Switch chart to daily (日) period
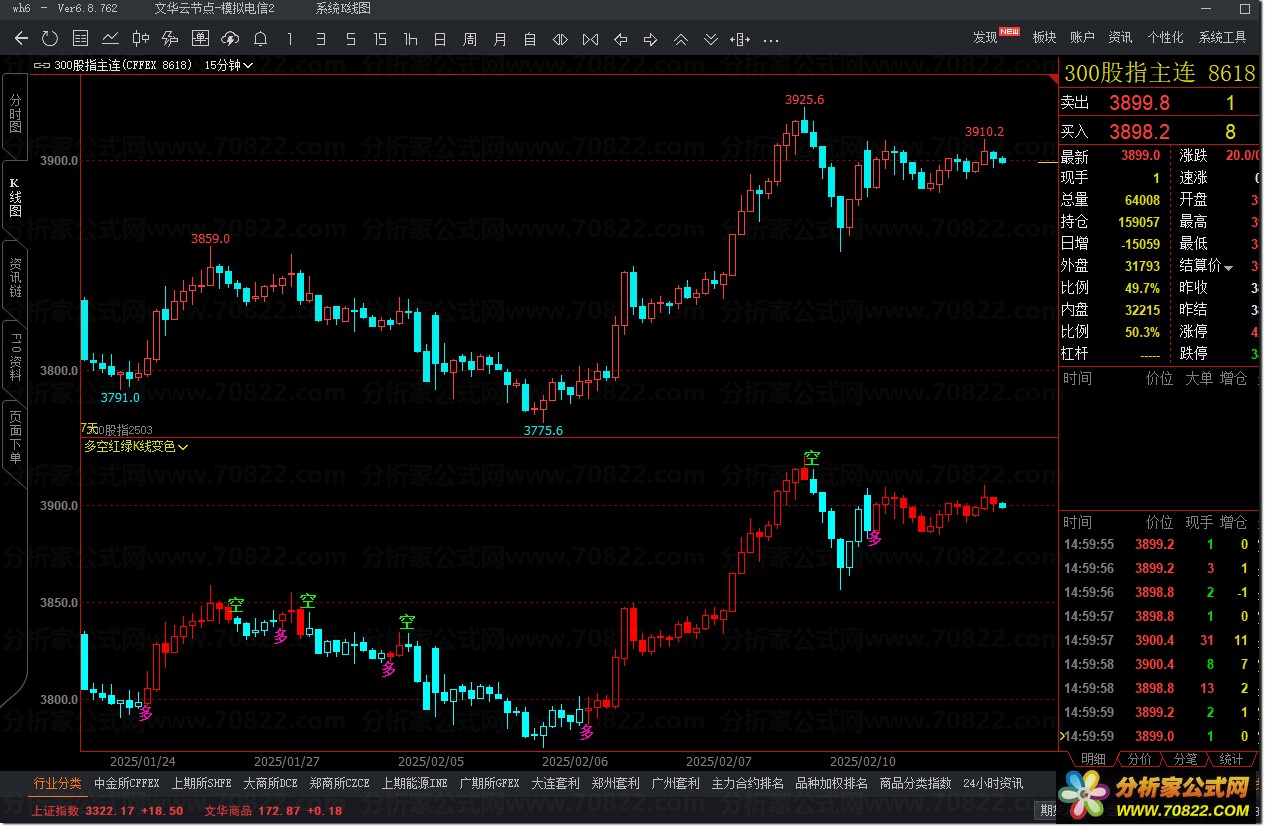Image resolution: width=1266 pixels, height=827 pixels. tap(440, 39)
